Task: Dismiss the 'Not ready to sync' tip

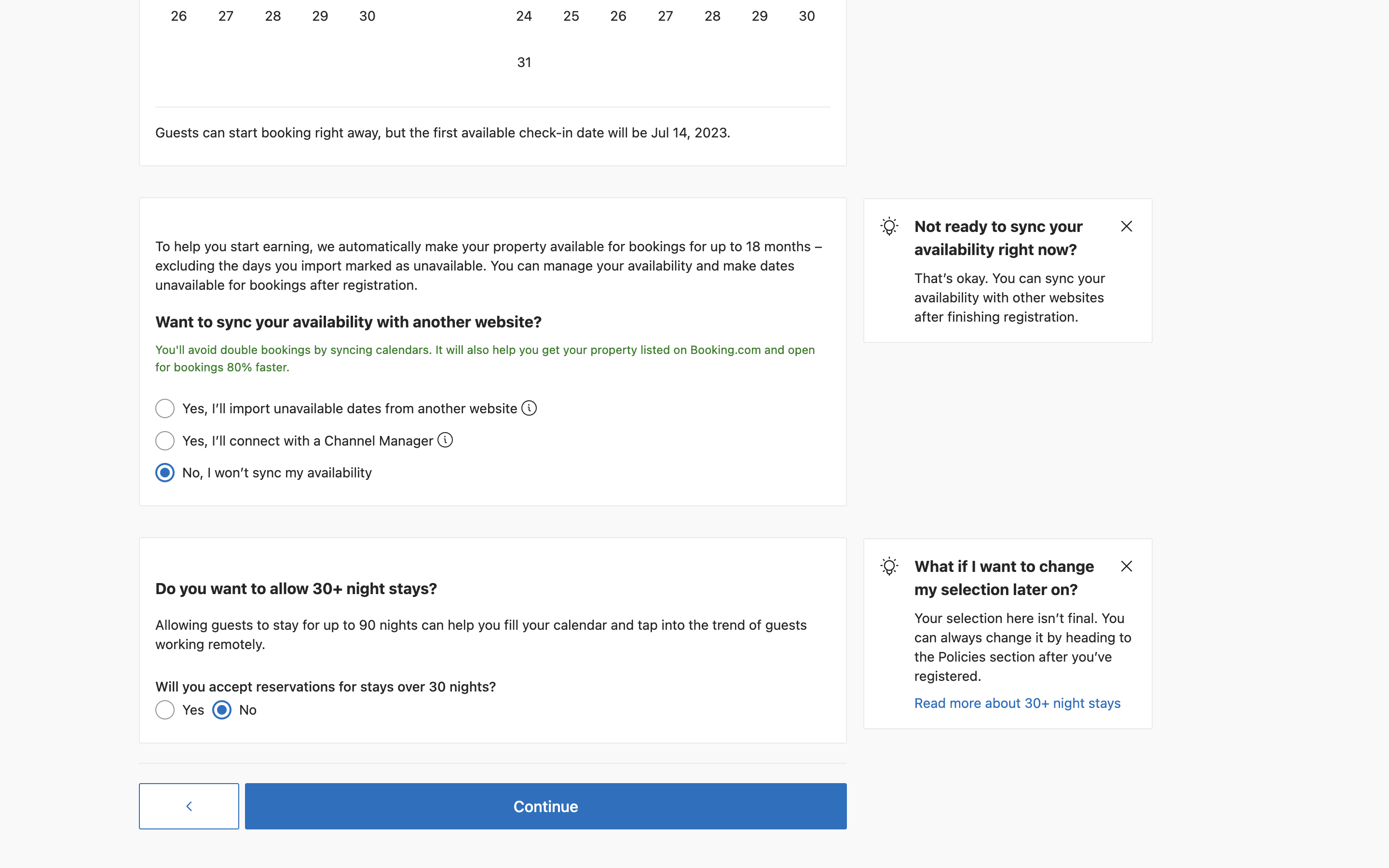Action: (1126, 226)
